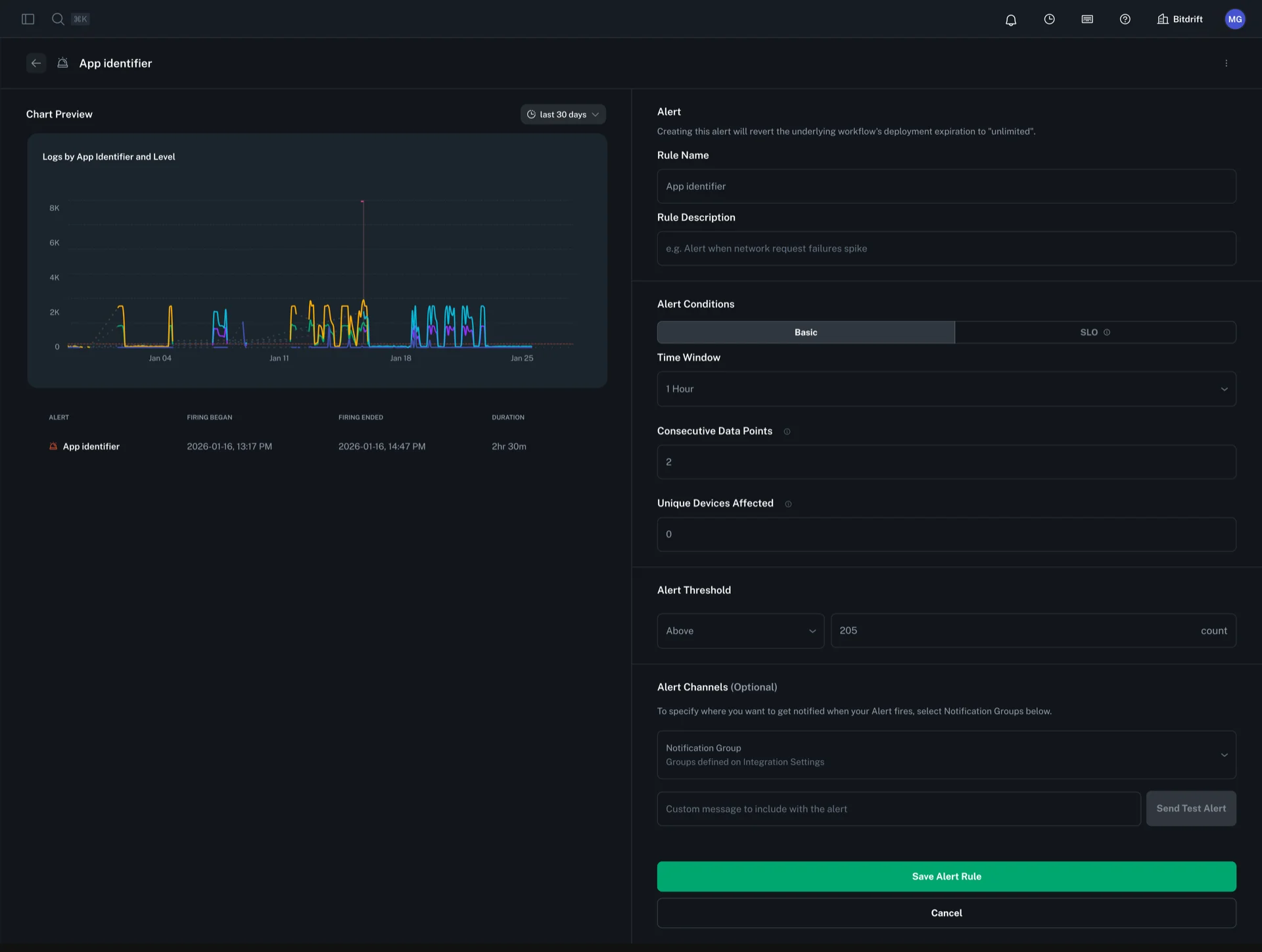Toggle the sidebar panel icon
This screenshot has width=1262, height=952.
click(28, 19)
